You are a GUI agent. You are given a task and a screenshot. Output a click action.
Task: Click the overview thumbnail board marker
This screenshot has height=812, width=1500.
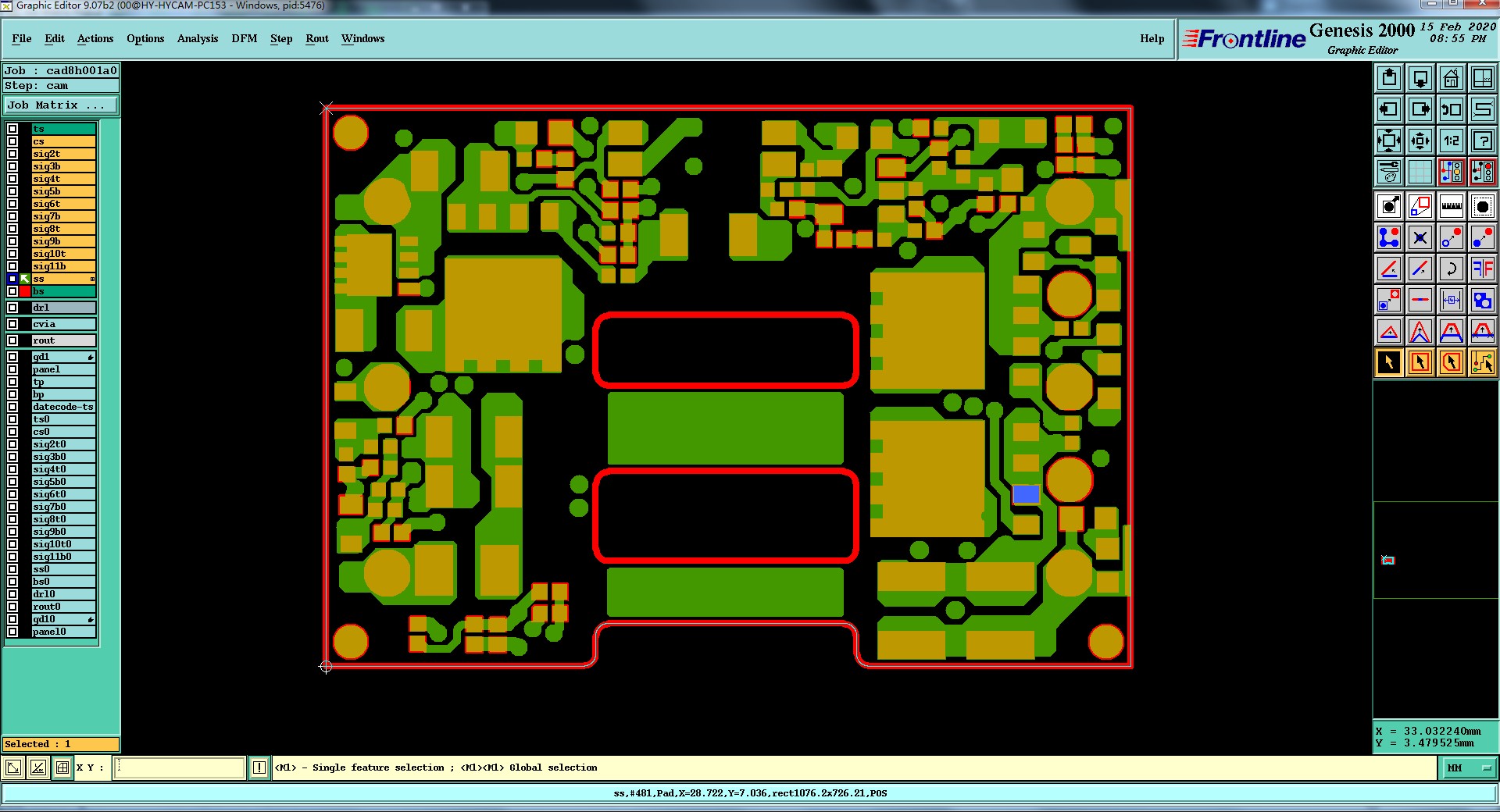[1388, 560]
